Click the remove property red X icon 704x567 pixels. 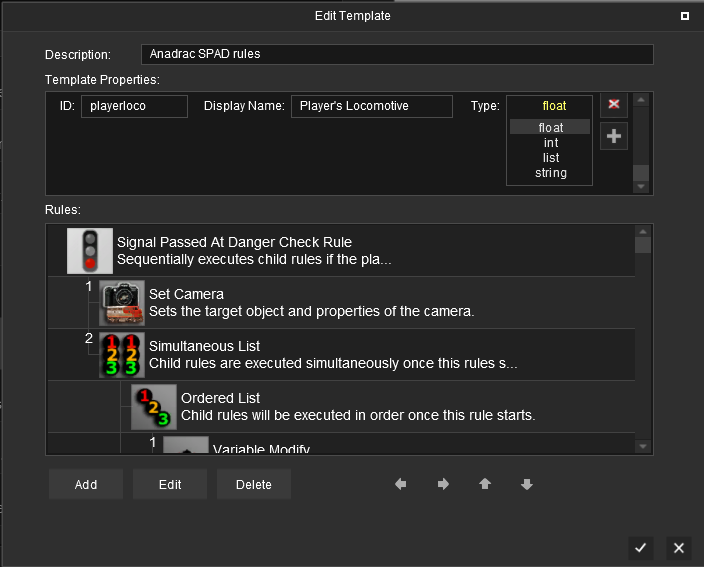[x=614, y=105]
